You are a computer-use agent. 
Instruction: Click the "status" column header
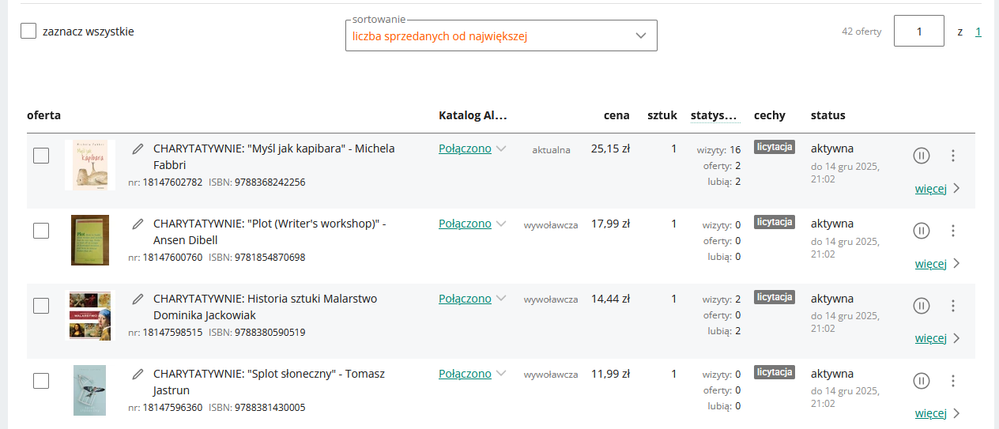tap(828, 115)
